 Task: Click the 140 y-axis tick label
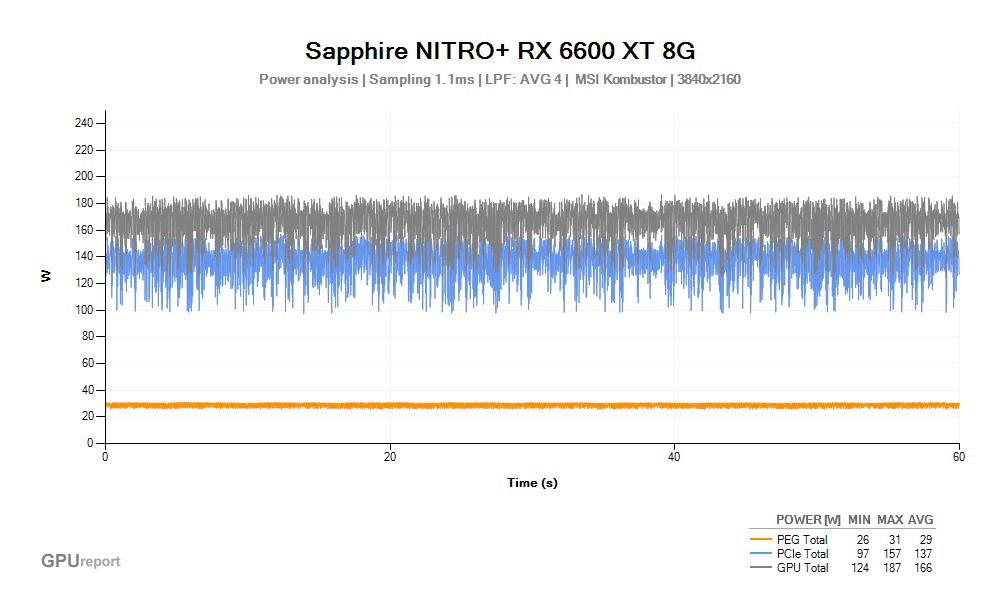(x=84, y=256)
